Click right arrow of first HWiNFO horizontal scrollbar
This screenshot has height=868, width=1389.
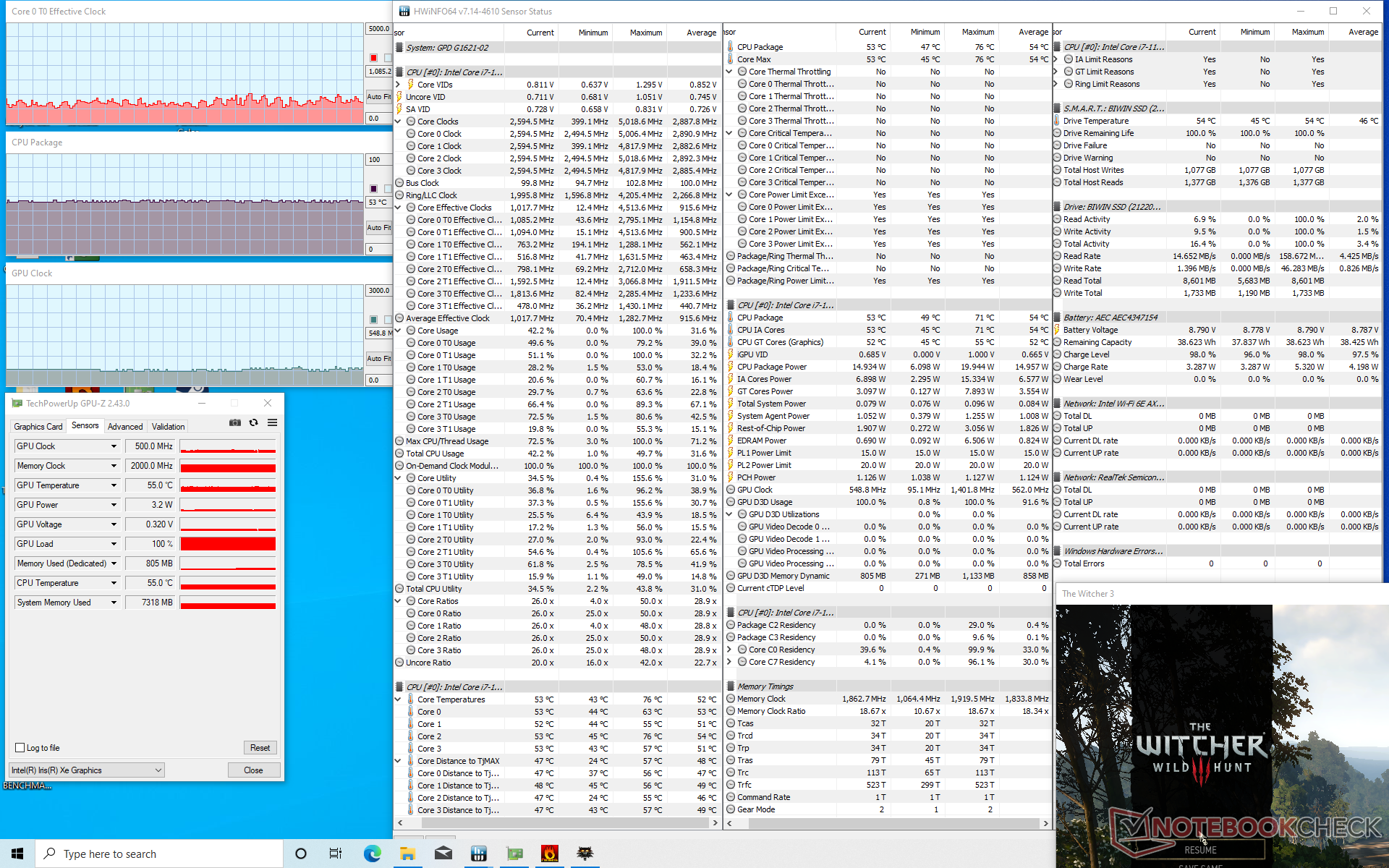(715, 823)
